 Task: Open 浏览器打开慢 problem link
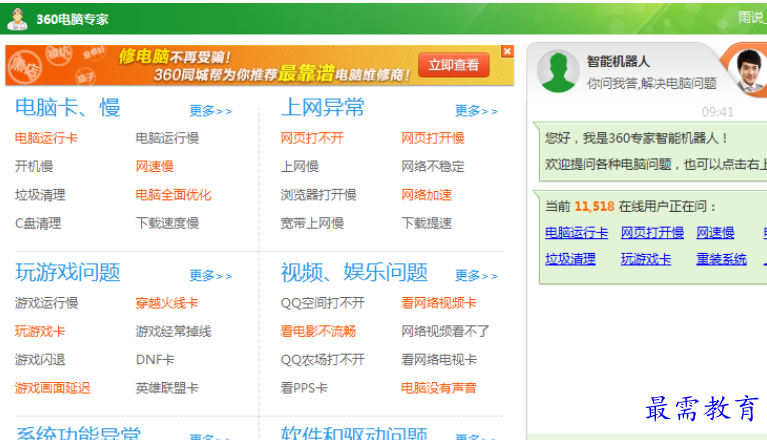[318, 195]
